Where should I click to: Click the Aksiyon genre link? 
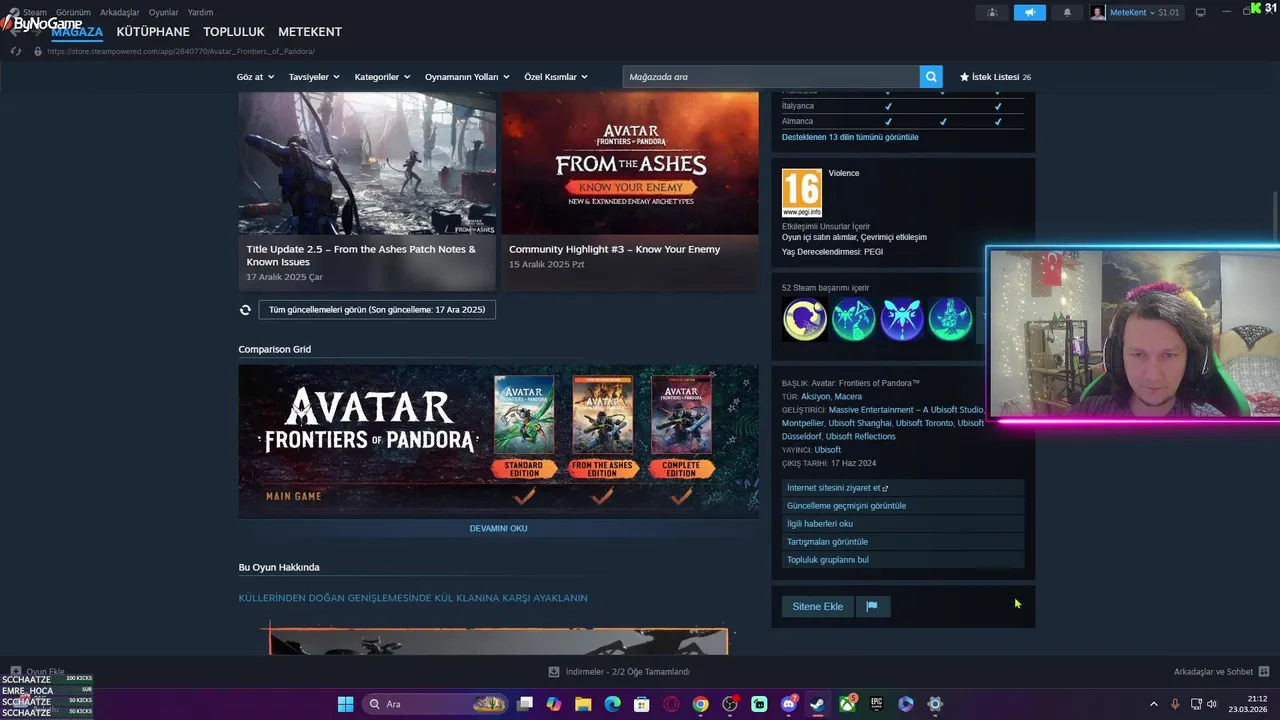tap(815, 397)
